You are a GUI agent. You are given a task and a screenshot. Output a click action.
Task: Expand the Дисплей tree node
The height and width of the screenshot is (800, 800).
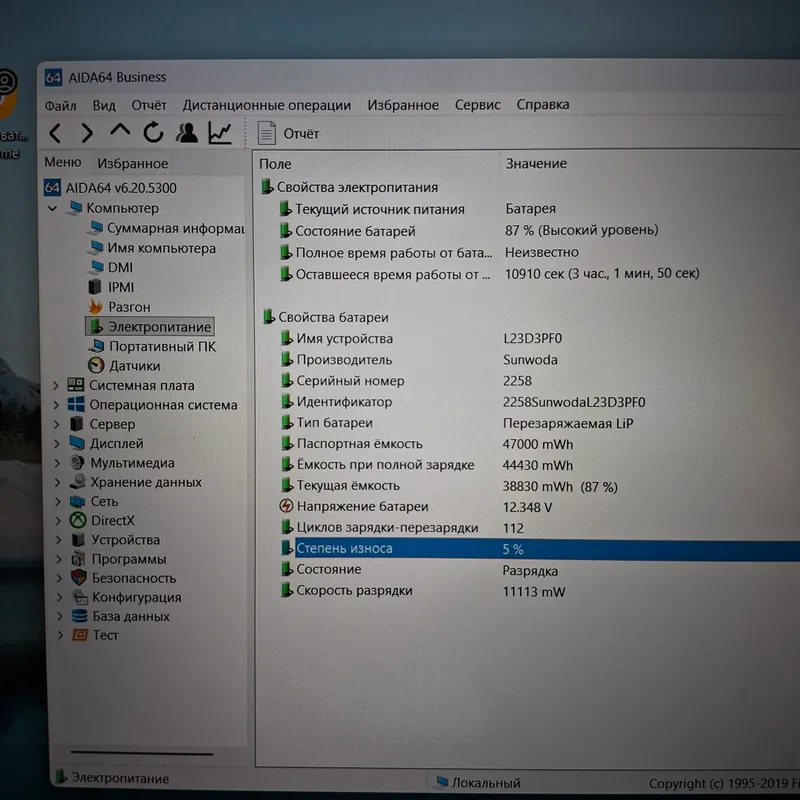(x=57, y=443)
